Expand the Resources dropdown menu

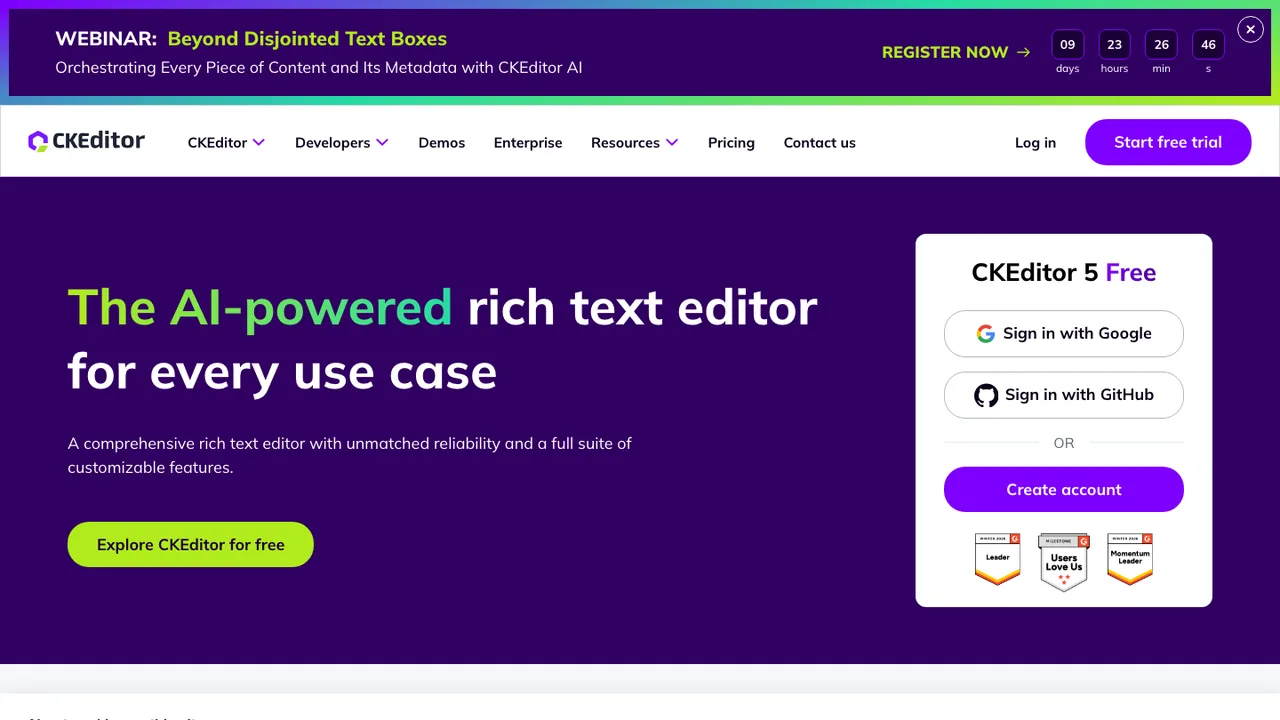[634, 143]
